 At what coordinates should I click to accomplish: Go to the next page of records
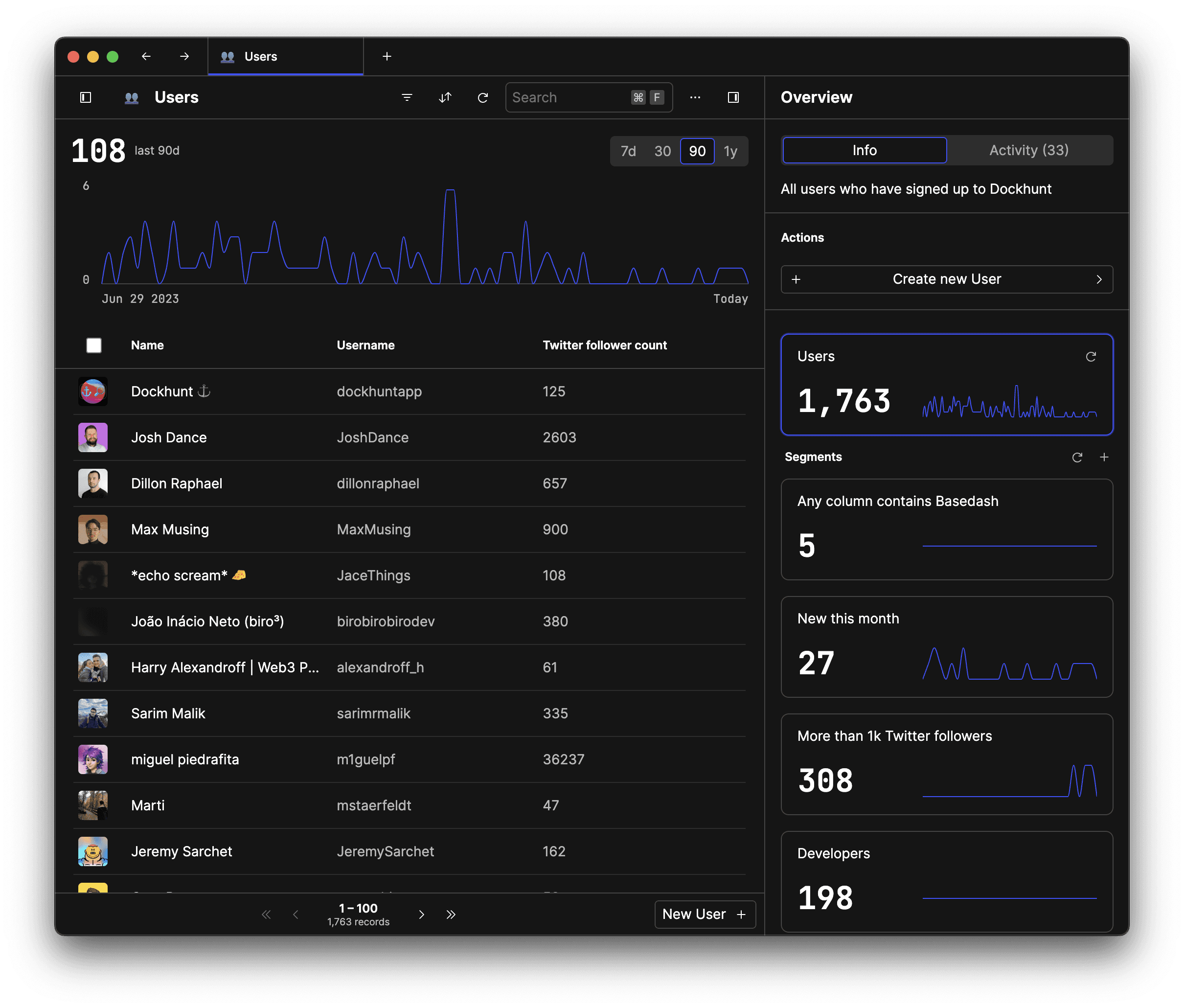pos(421,914)
